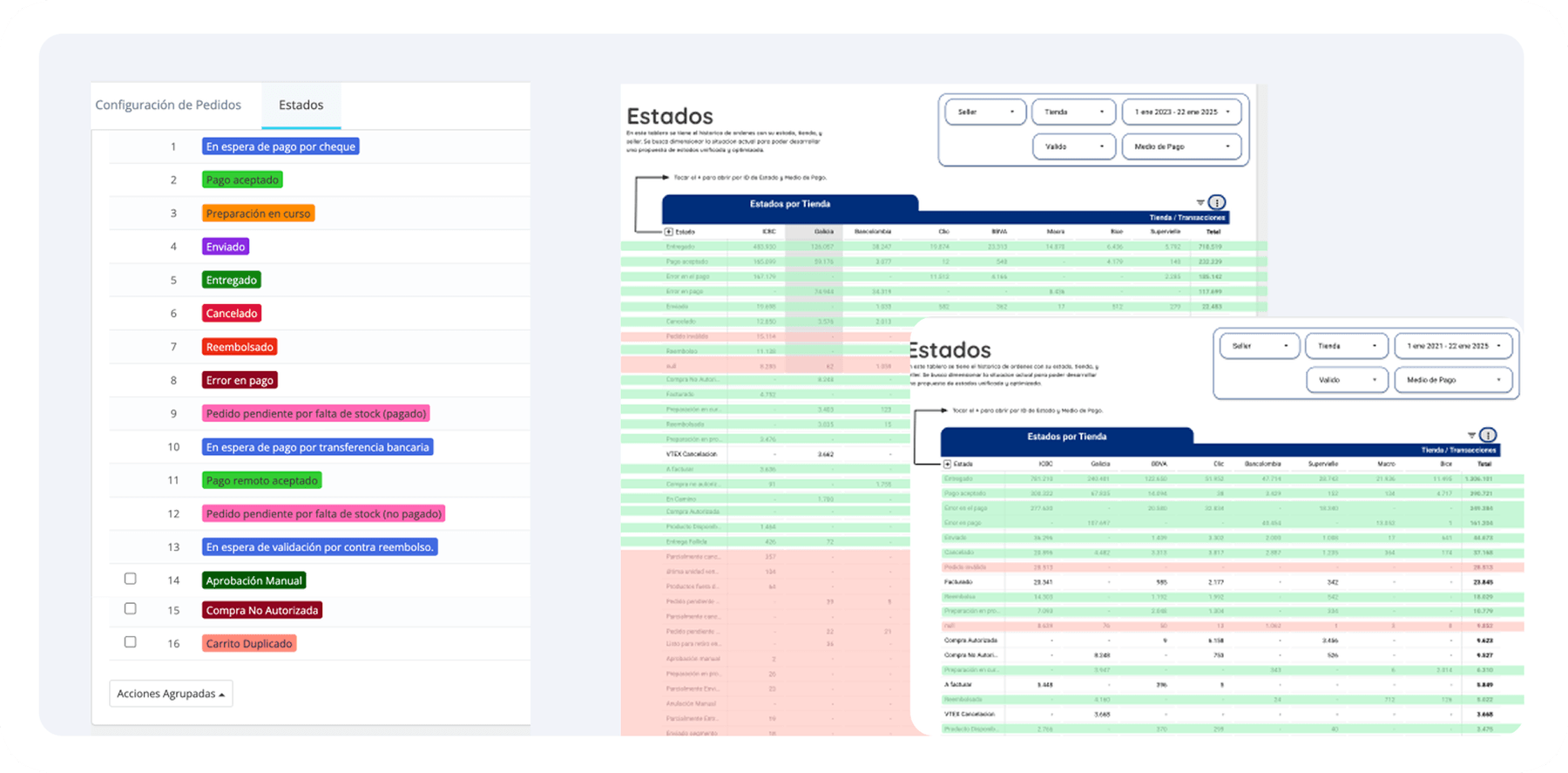Click the 'En espera de pago por cheque' status
The image size is (1568, 773).
click(x=280, y=146)
